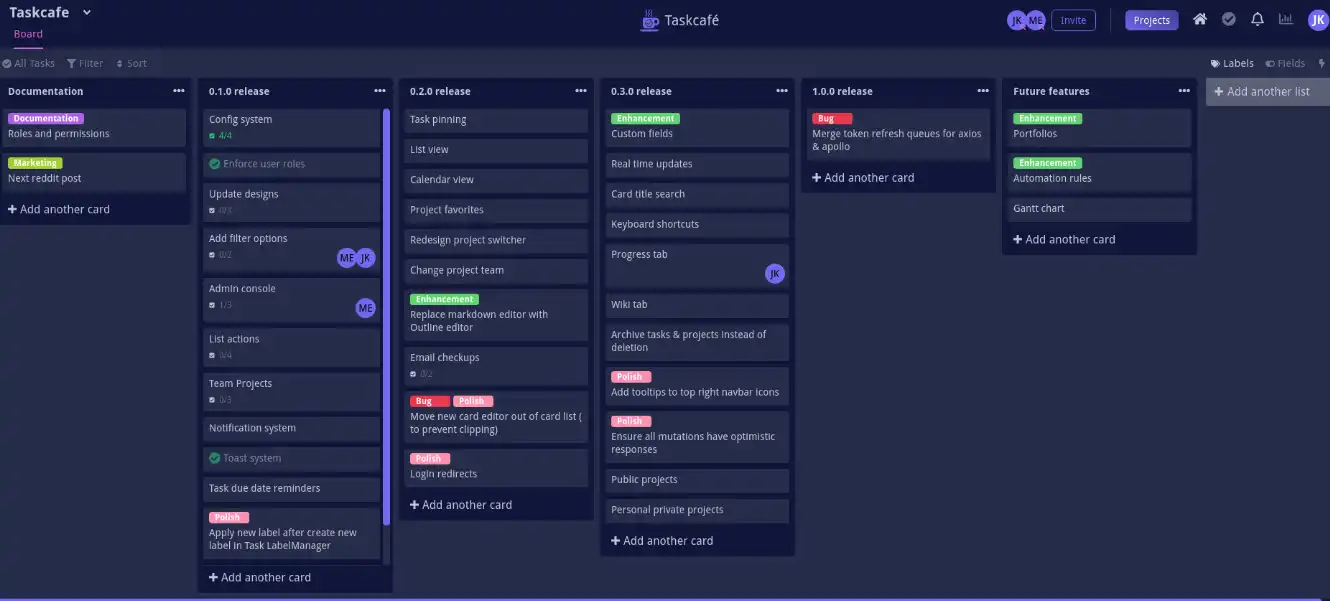Click the JK member avatar beside Invite

(x=1017, y=20)
